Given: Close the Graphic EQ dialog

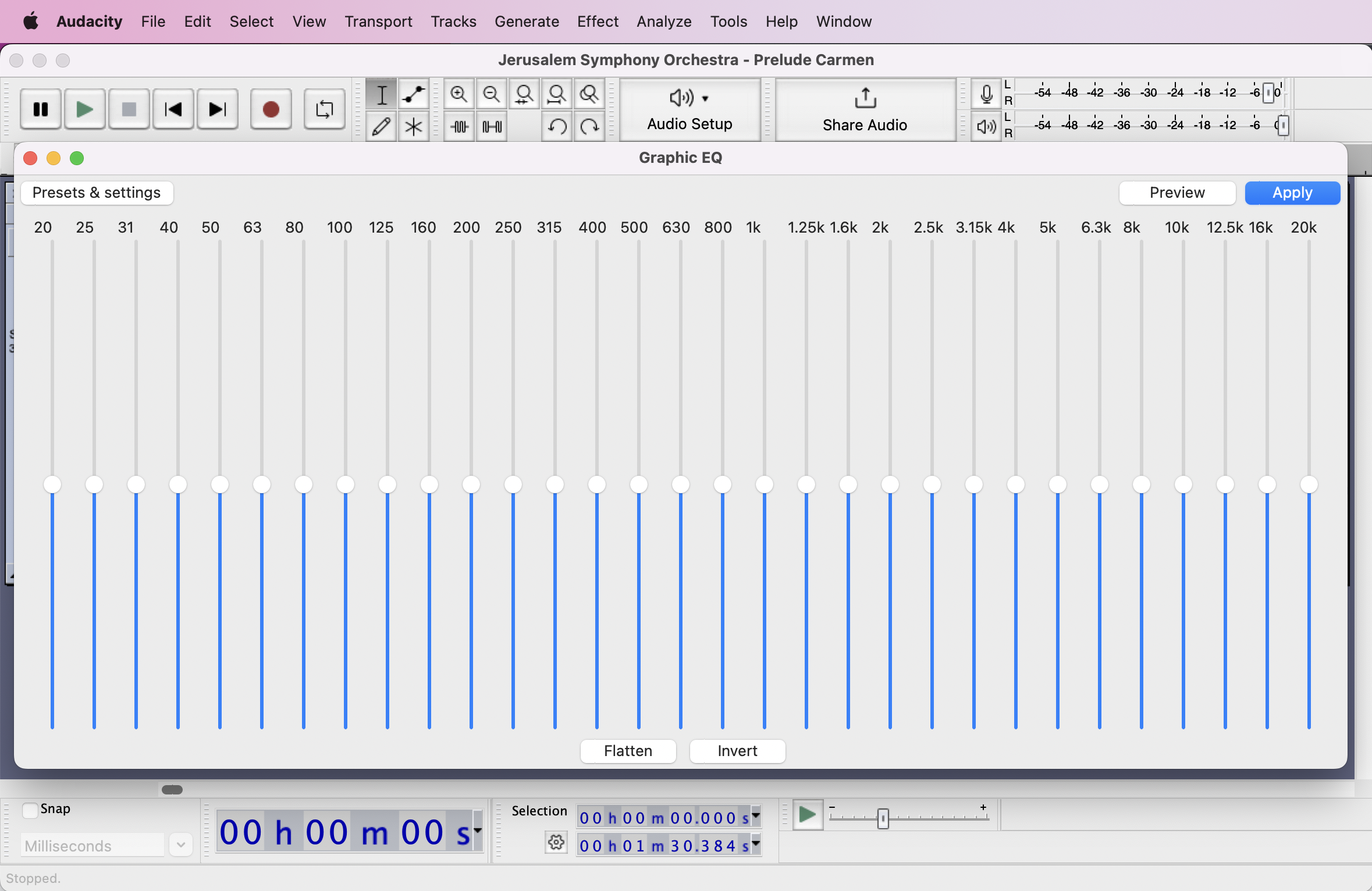Looking at the screenshot, I should [x=30, y=158].
